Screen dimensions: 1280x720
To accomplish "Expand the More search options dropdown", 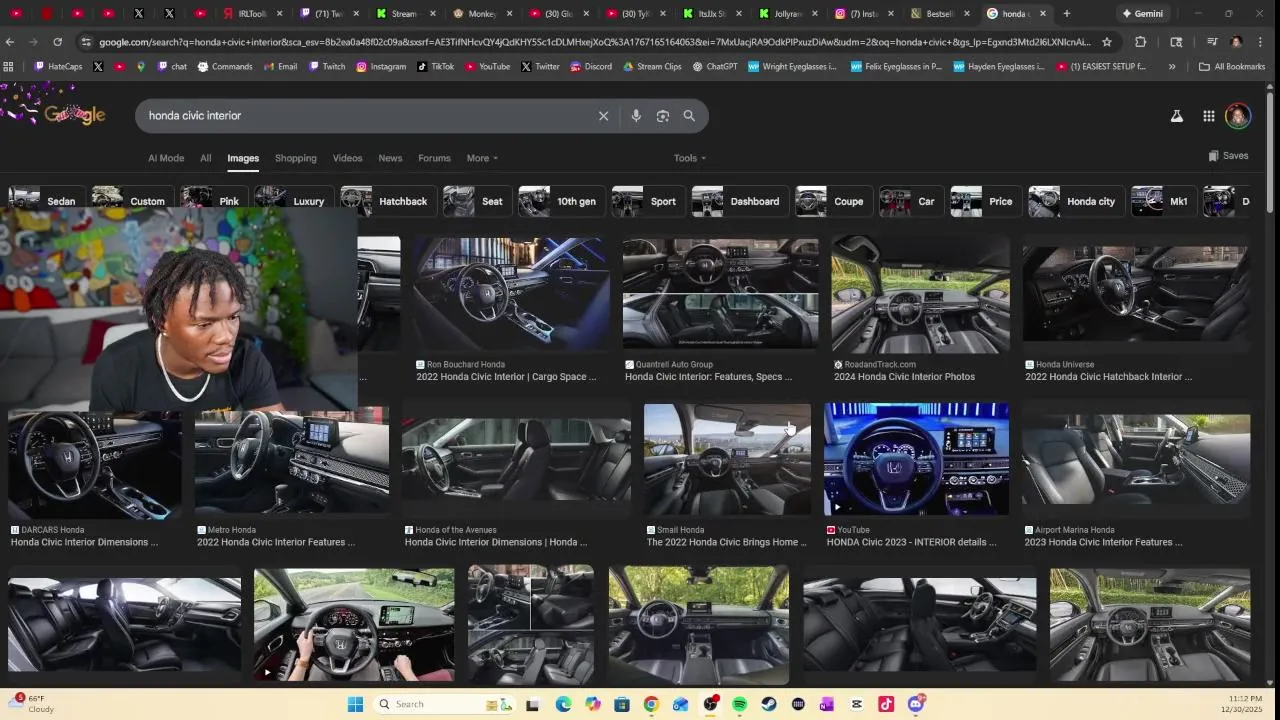I will tap(482, 158).
